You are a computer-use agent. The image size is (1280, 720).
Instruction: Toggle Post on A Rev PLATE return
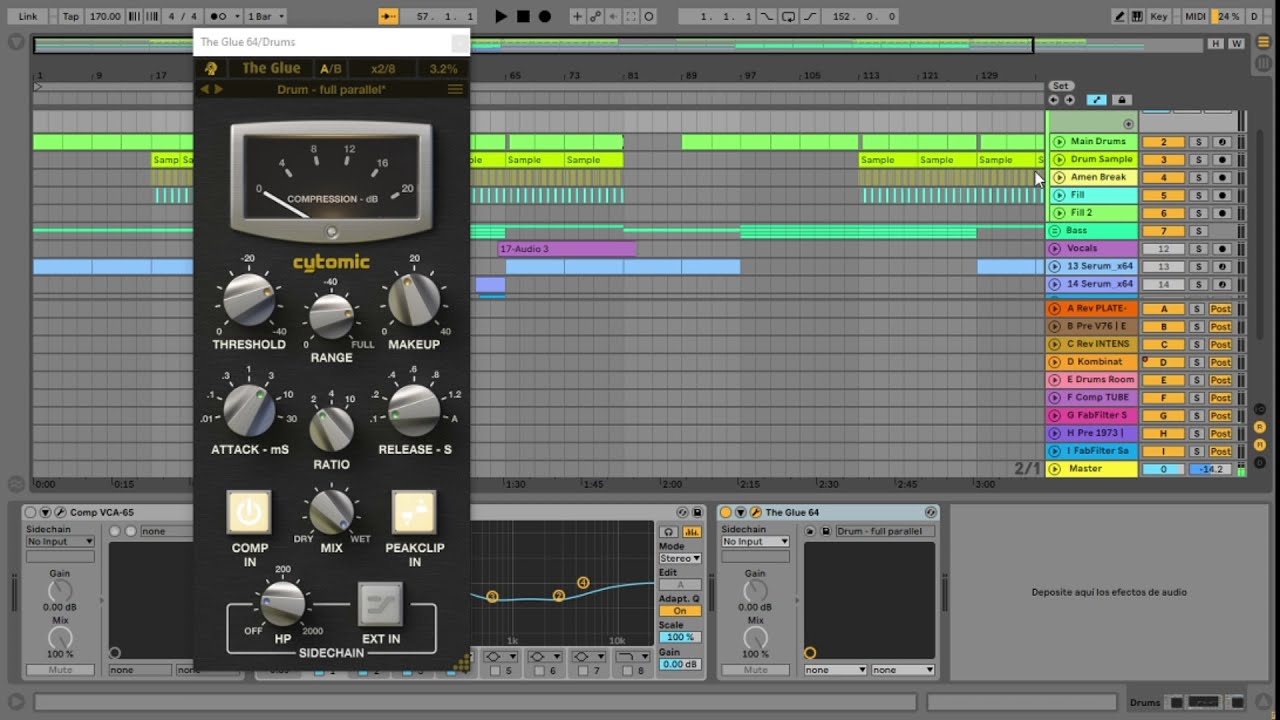pos(1221,309)
